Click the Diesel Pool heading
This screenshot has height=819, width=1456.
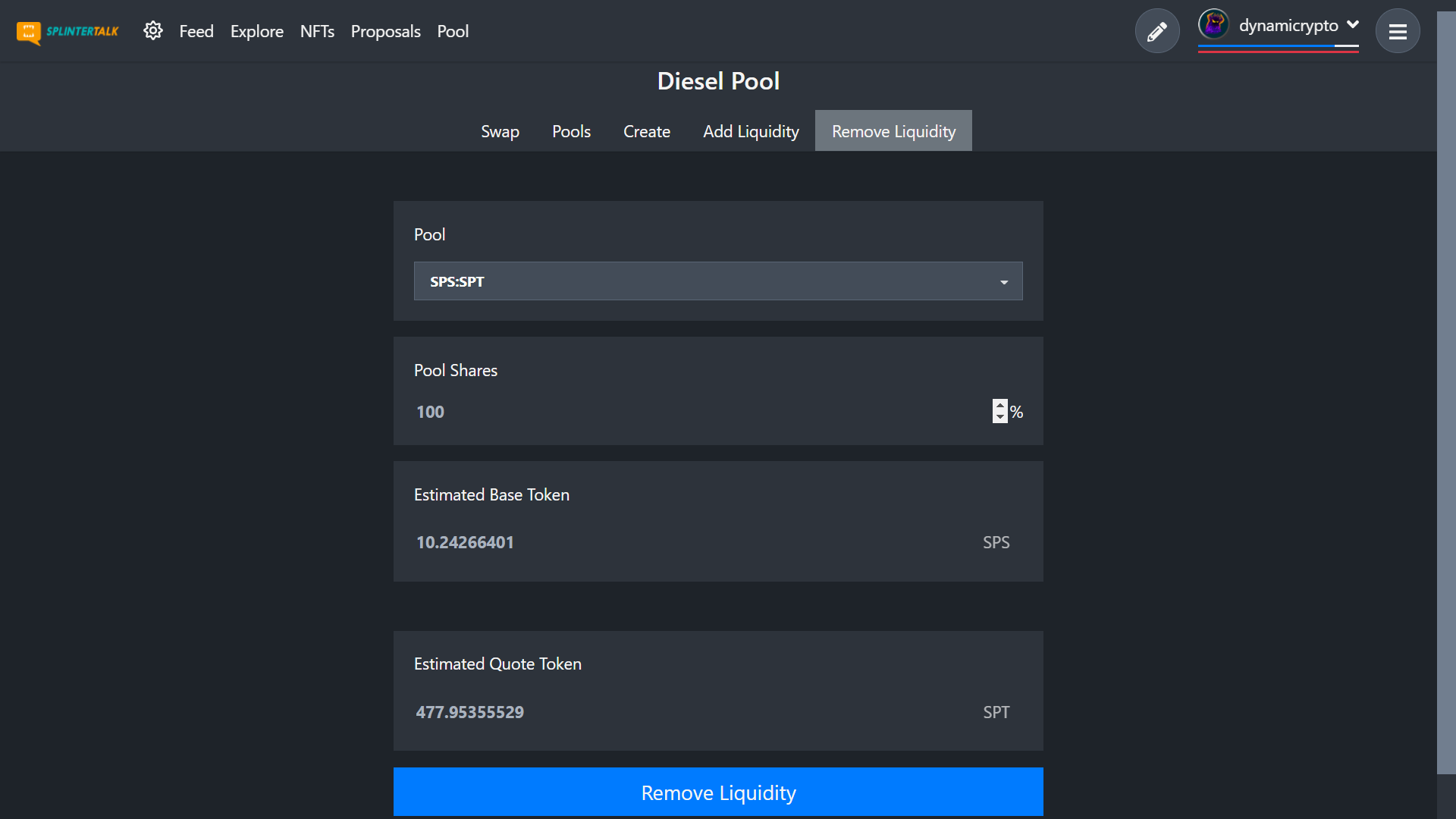coord(717,81)
